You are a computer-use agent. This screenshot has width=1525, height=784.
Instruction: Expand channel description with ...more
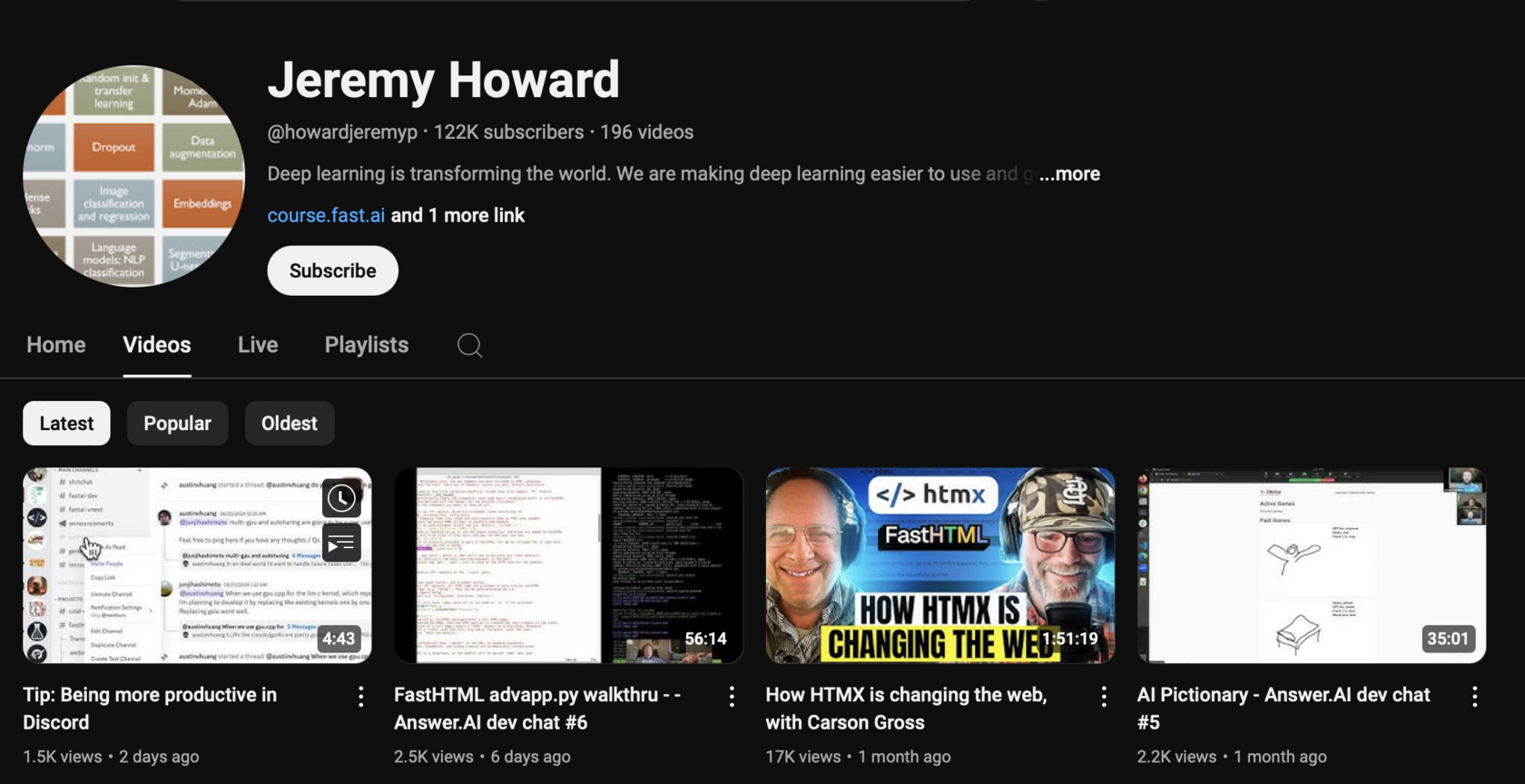pyautogui.click(x=1070, y=173)
